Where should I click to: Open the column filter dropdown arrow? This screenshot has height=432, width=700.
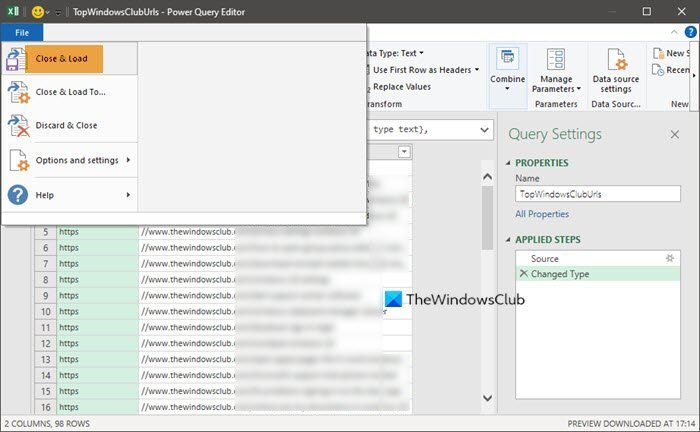404,152
